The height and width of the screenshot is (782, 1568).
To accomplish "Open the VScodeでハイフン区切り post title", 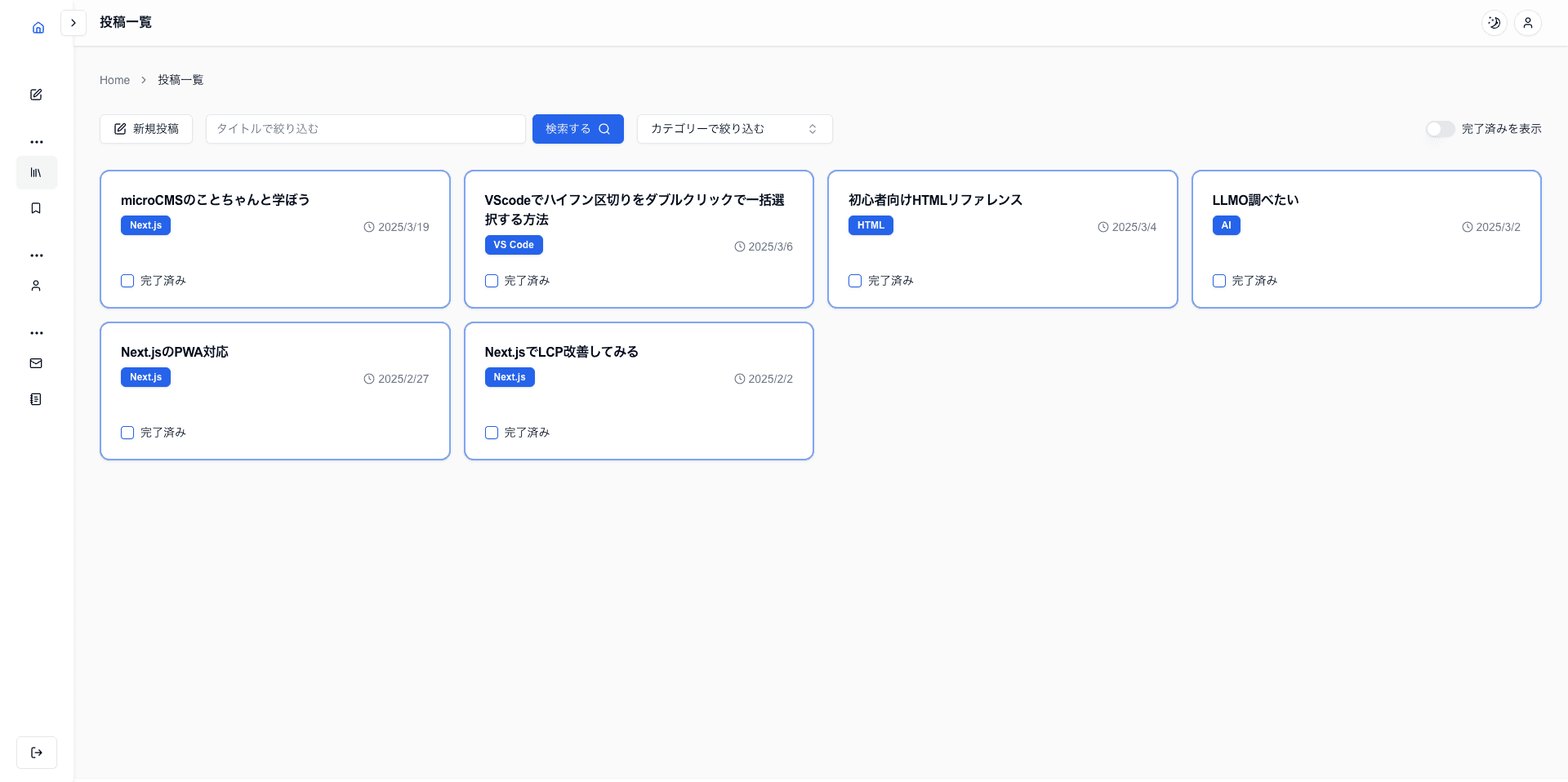I will [x=635, y=210].
